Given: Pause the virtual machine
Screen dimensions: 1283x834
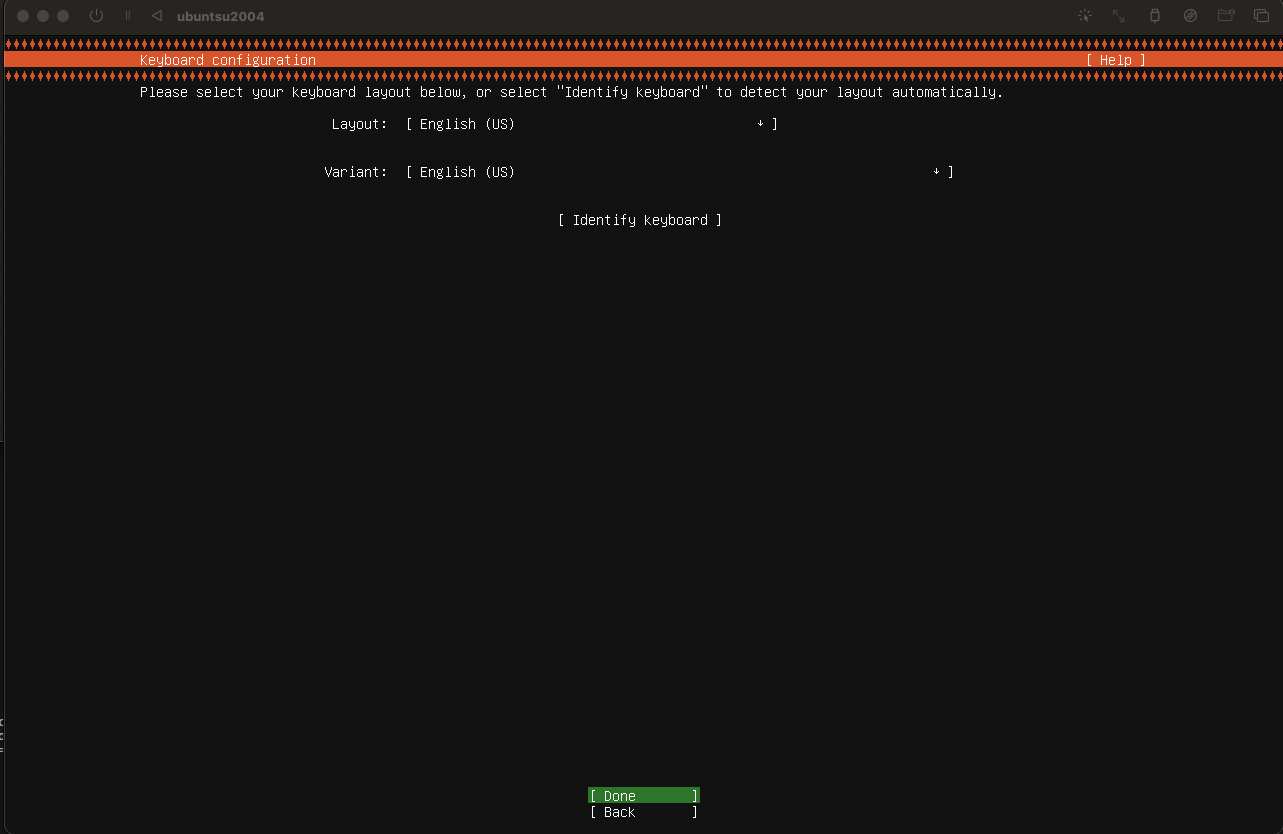Looking at the screenshot, I should [x=128, y=16].
